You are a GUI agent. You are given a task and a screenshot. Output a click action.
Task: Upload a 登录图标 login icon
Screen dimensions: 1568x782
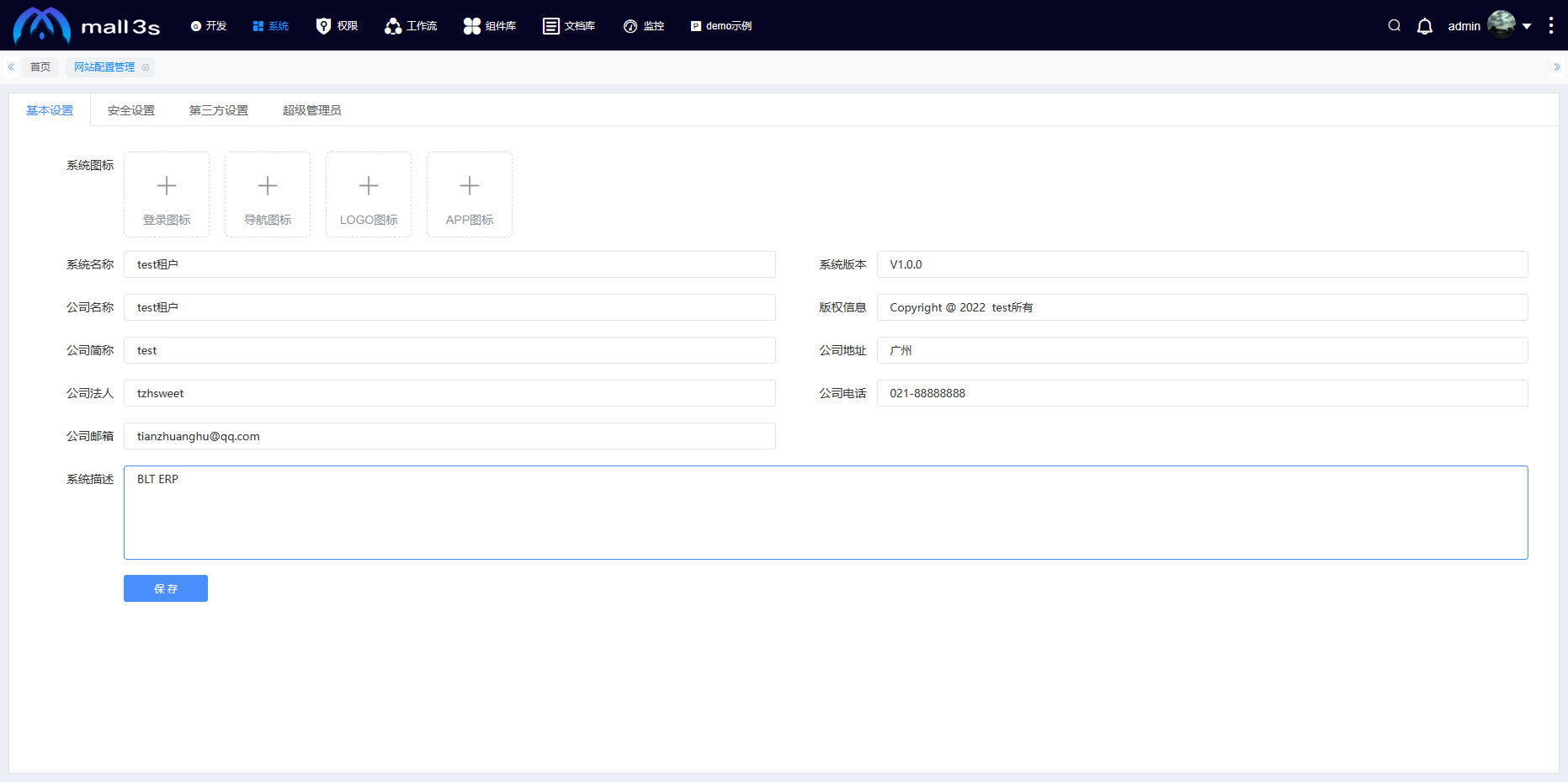167,194
